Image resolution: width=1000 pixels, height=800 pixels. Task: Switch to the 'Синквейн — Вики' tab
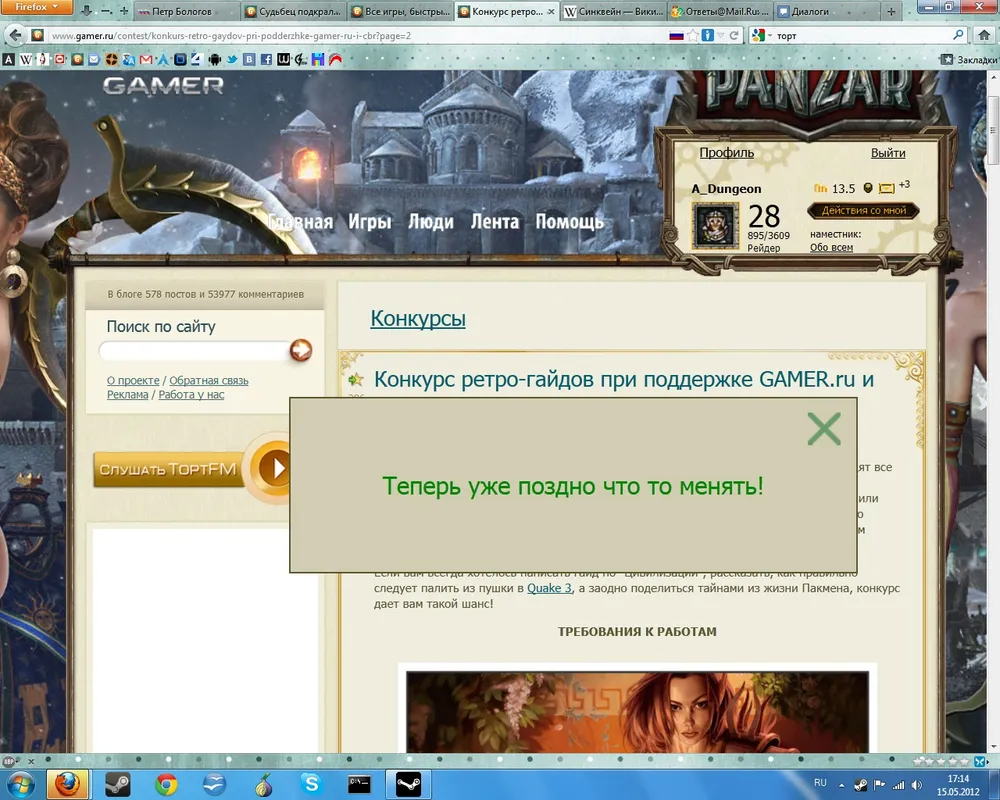608,12
